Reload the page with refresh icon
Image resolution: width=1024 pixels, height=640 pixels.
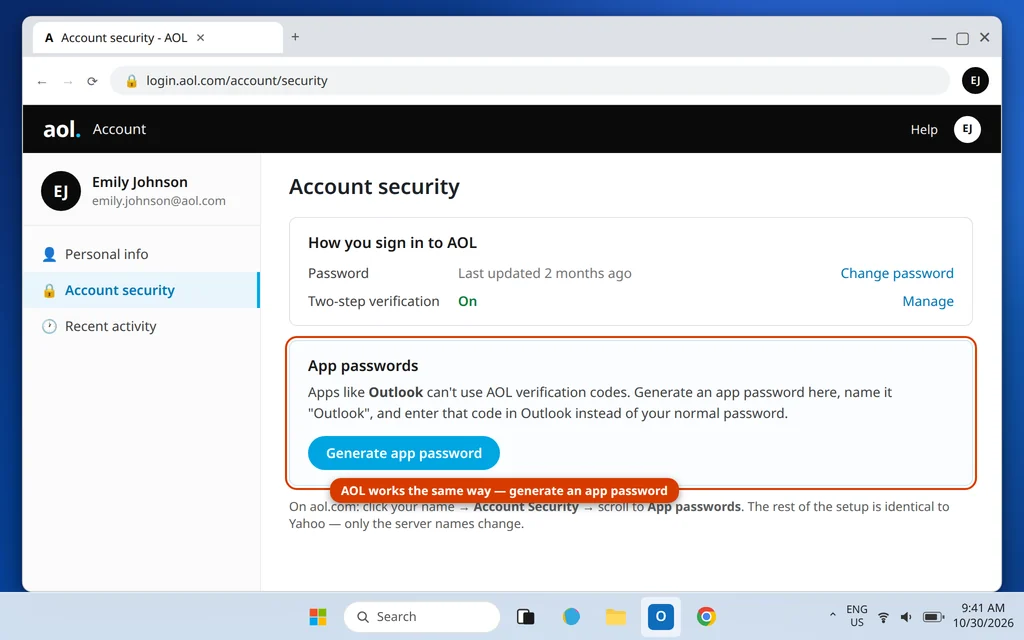[x=92, y=81]
